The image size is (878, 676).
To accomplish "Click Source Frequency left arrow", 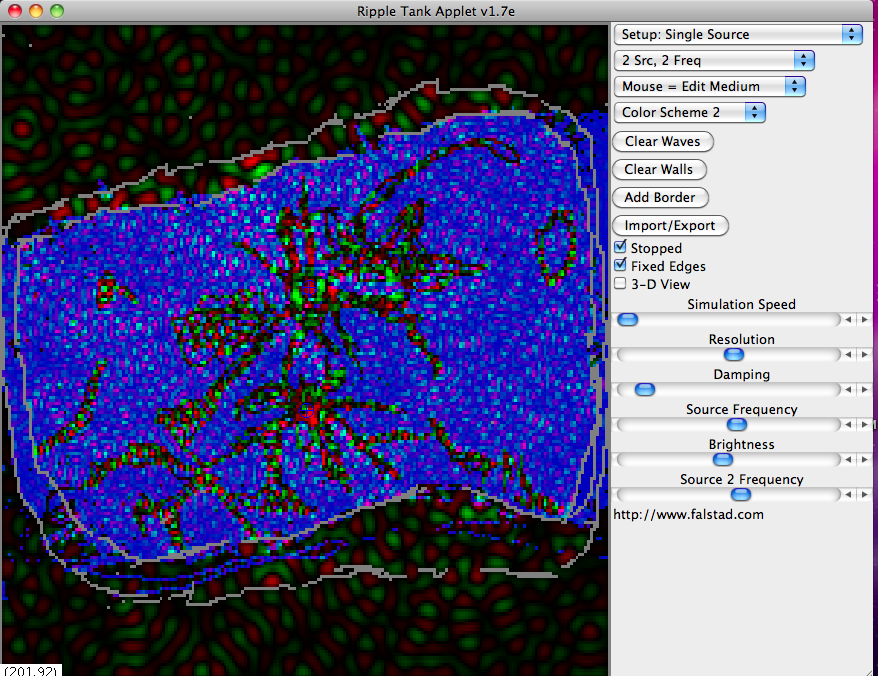I will (x=848, y=425).
